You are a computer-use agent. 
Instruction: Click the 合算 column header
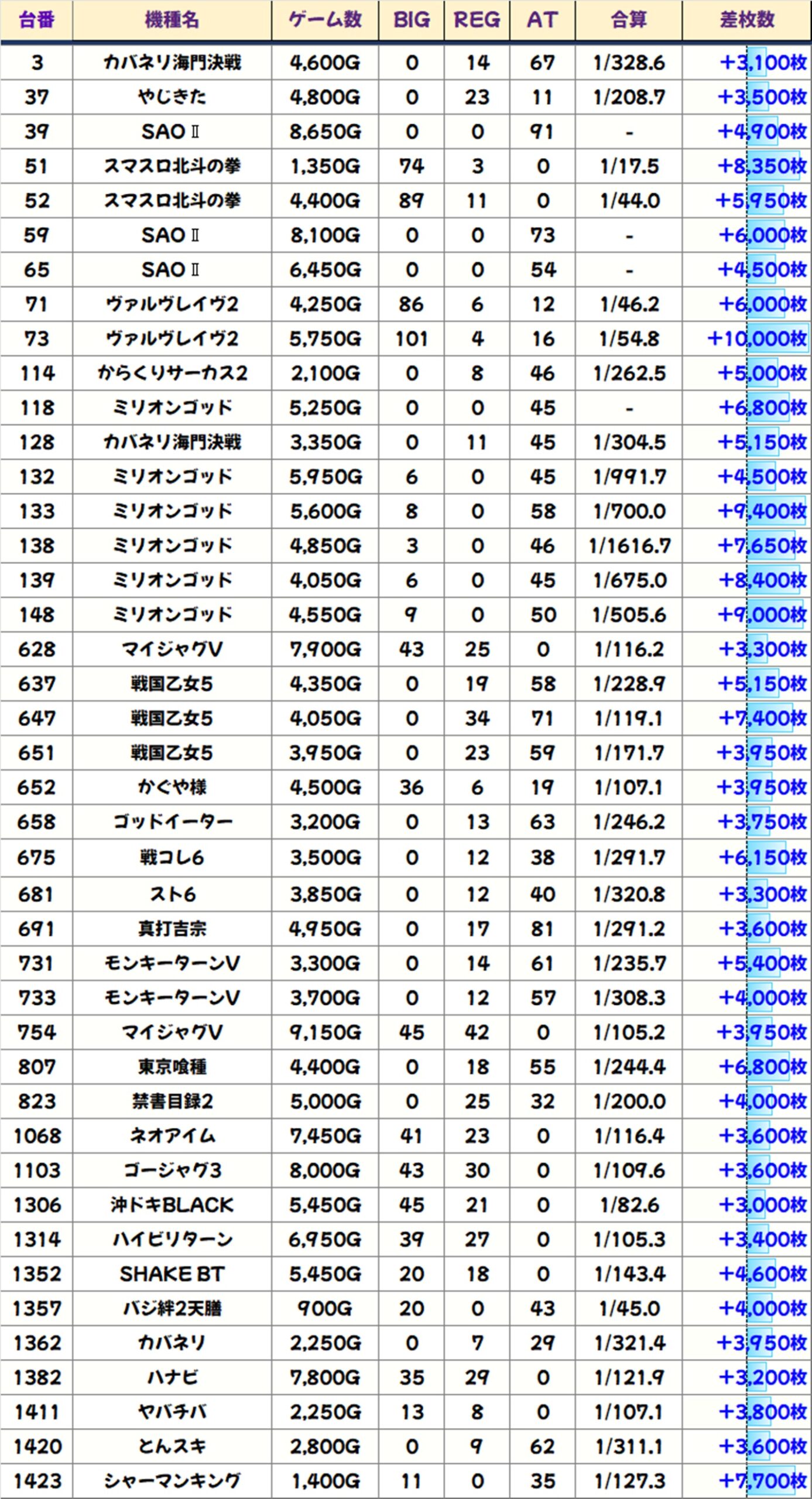pyautogui.click(x=629, y=20)
